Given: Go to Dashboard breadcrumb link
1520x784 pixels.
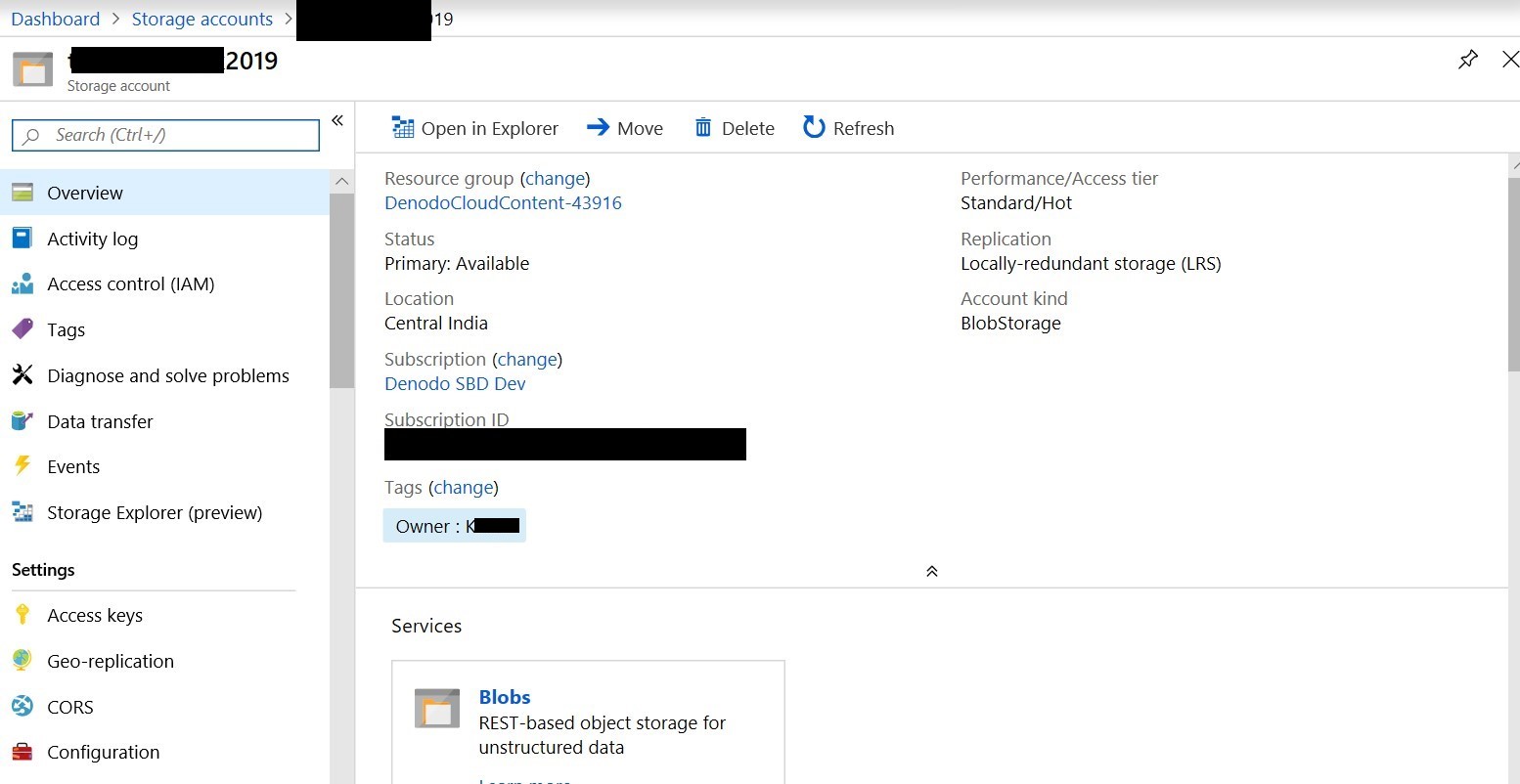Looking at the screenshot, I should click(x=56, y=19).
